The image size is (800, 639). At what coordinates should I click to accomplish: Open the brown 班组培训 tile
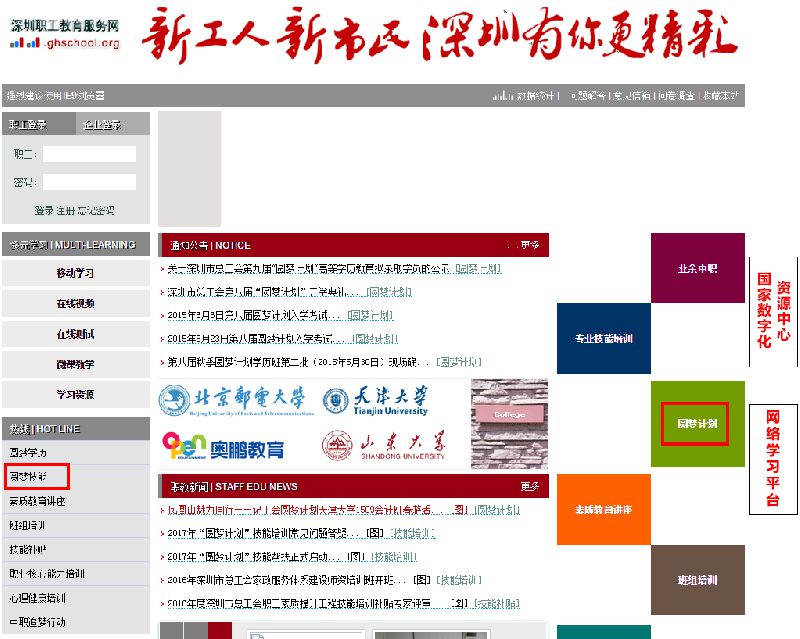(x=697, y=579)
